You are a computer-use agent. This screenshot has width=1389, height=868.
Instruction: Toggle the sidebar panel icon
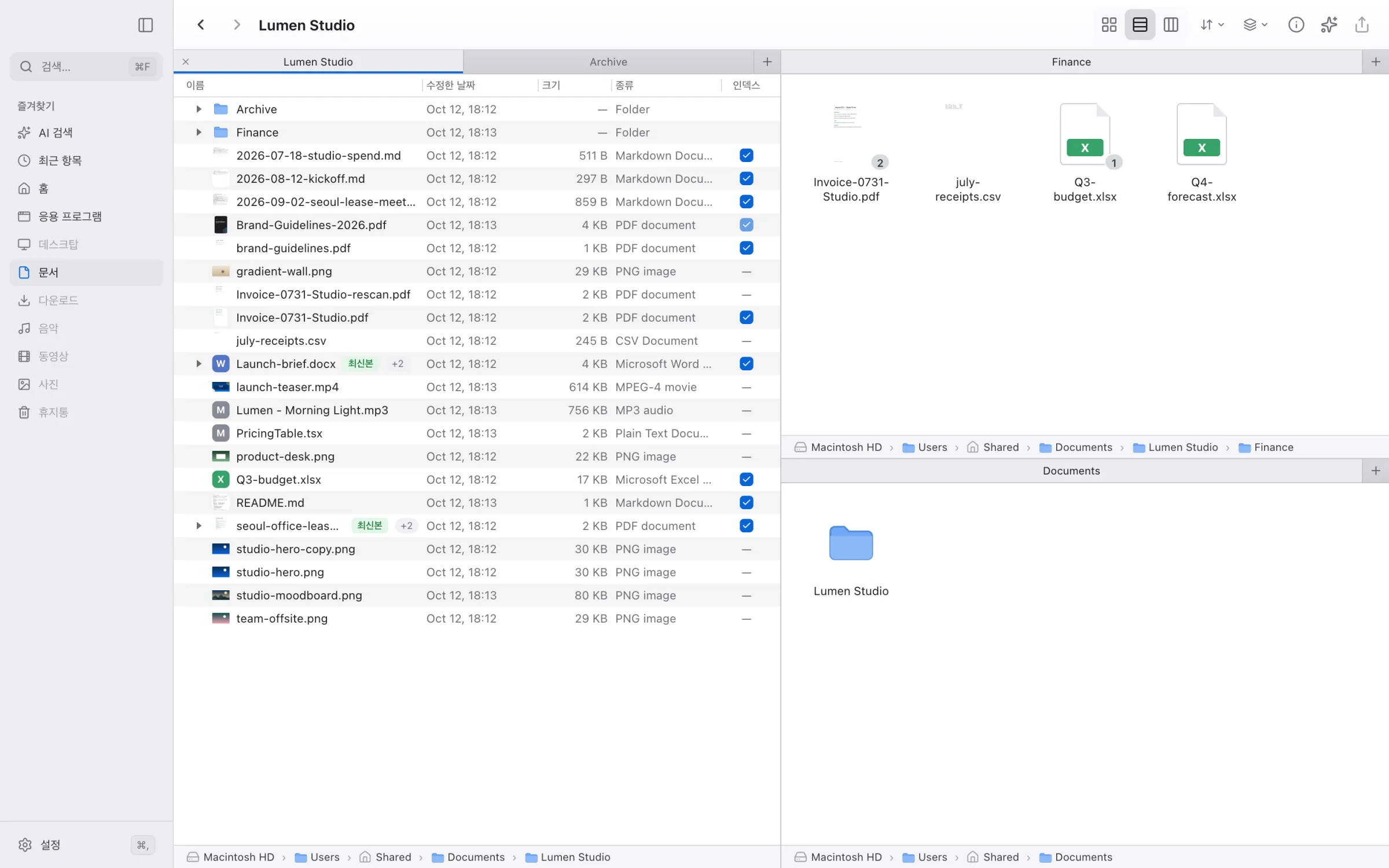pos(145,25)
